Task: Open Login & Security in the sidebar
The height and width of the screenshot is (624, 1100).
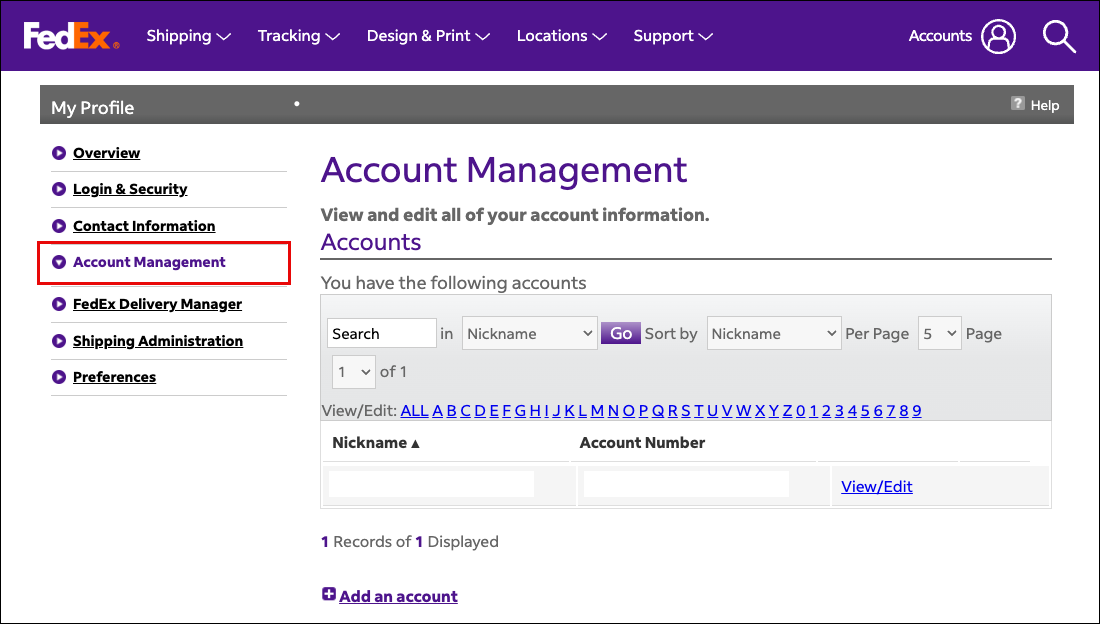Action: (130, 189)
